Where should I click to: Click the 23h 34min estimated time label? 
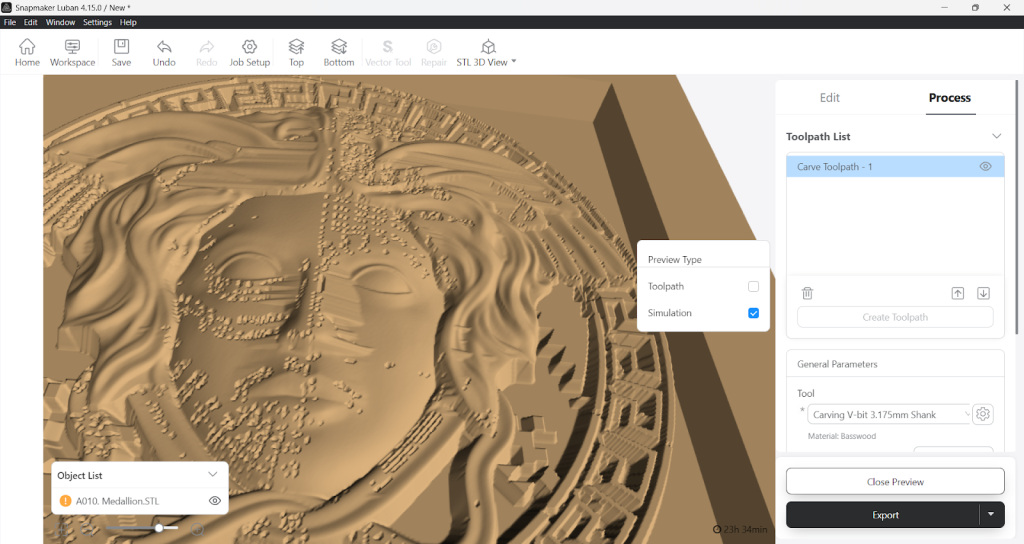pyautogui.click(x=740, y=529)
